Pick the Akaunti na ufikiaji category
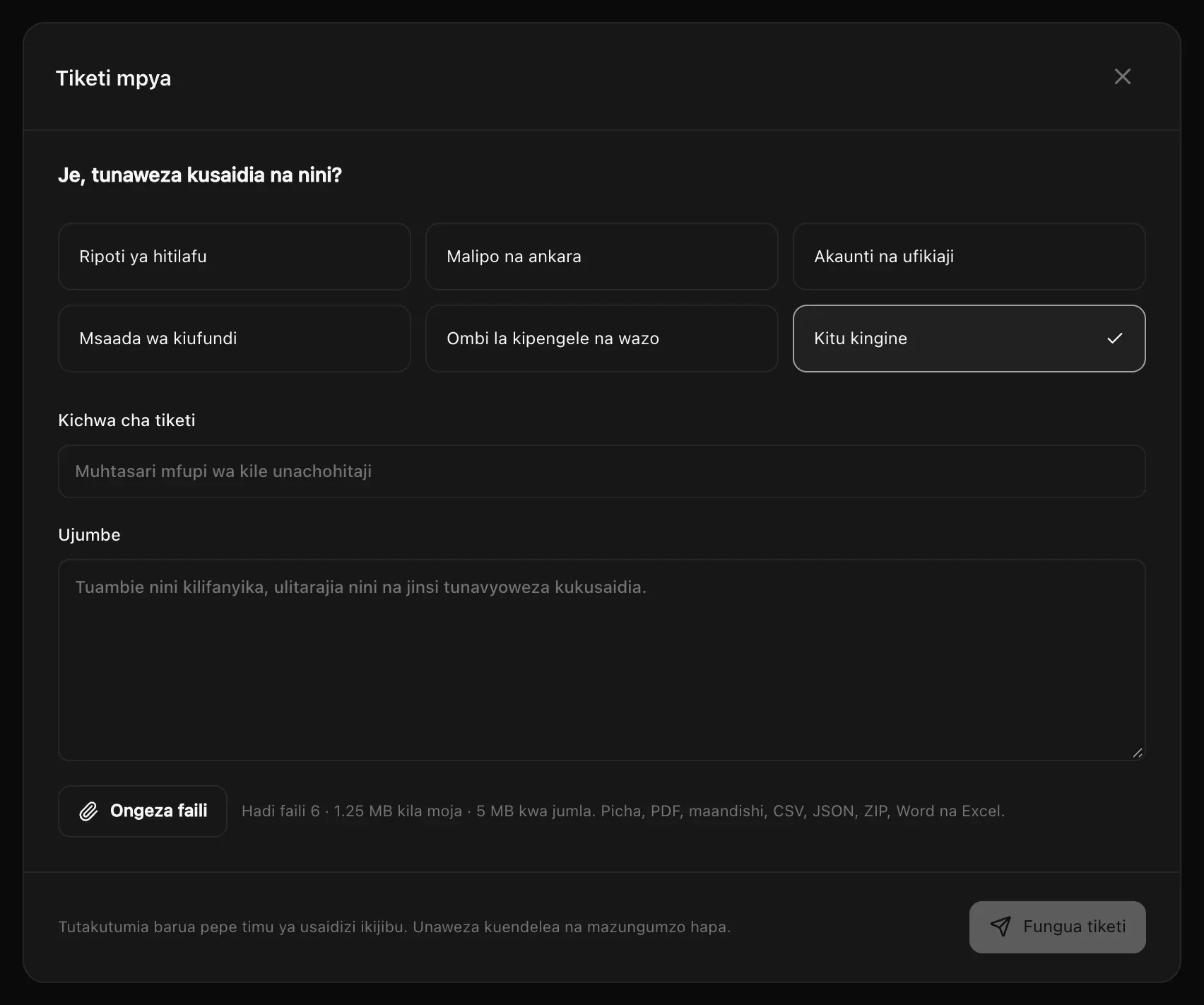This screenshot has height=1005, width=1204. point(969,257)
